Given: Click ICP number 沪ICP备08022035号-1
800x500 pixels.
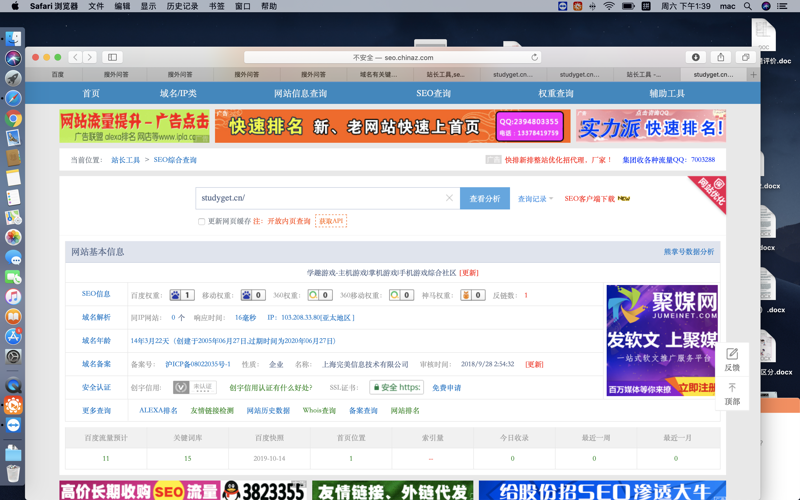Looking at the screenshot, I should pos(198,364).
